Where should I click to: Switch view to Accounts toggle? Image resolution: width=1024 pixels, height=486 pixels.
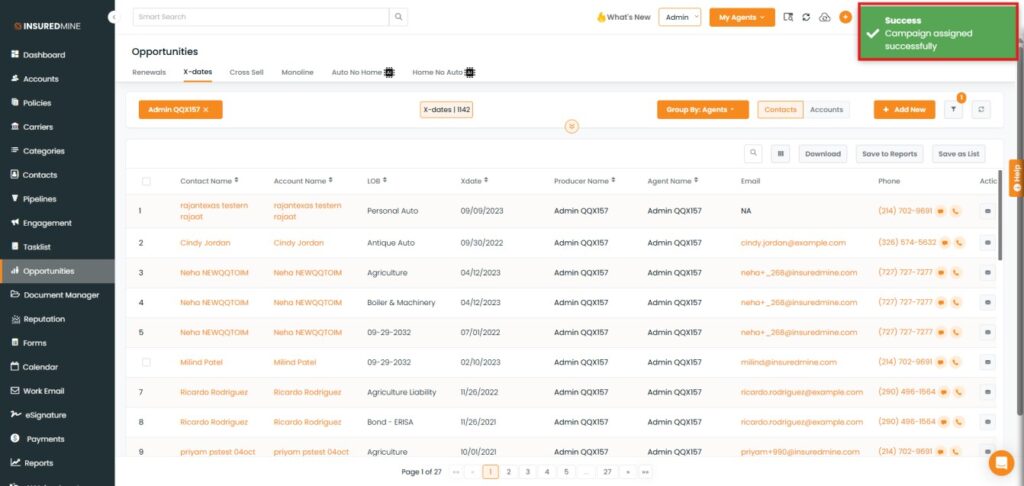coord(826,110)
